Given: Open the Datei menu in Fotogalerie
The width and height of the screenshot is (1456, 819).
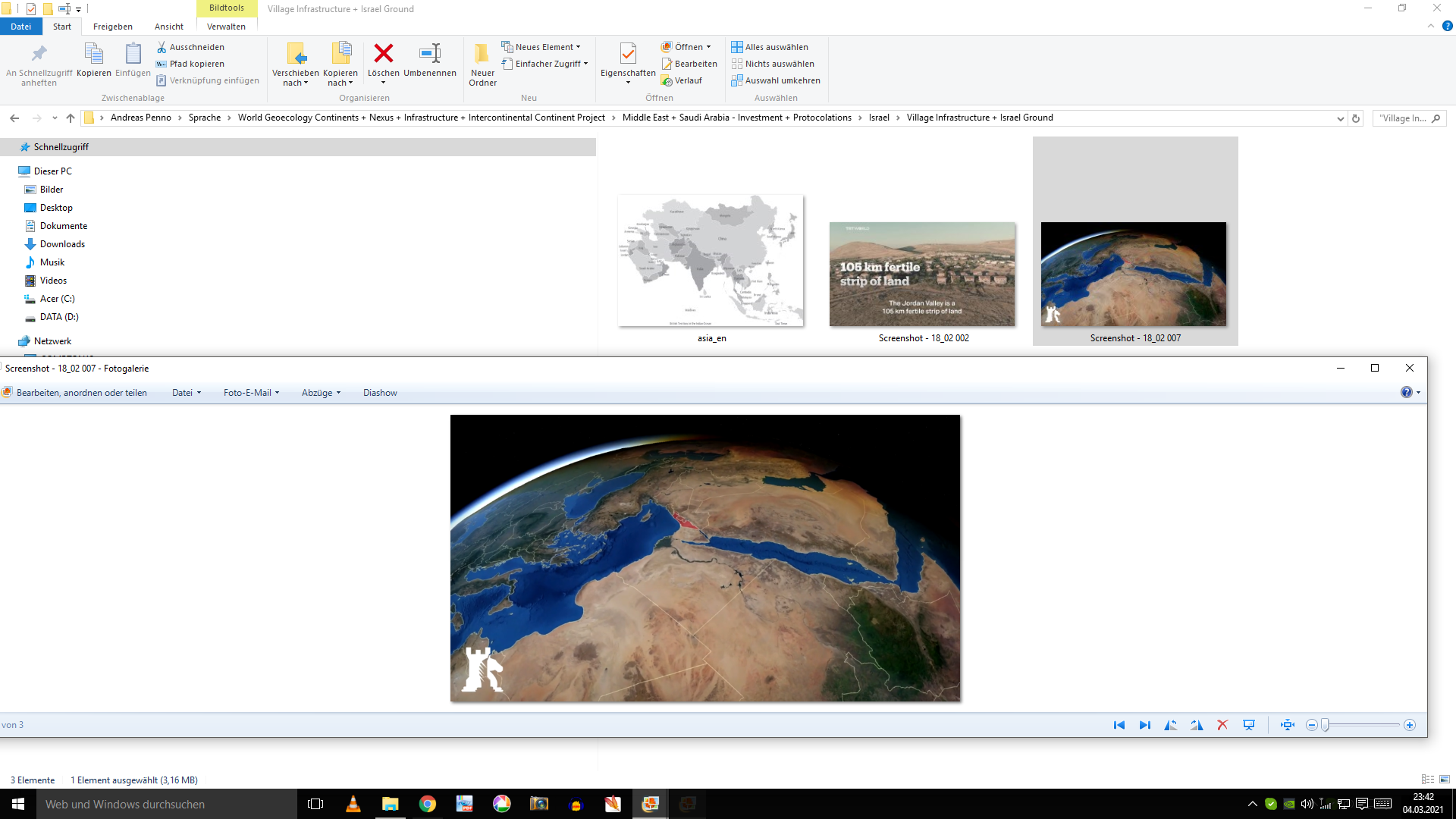Looking at the screenshot, I should click(187, 392).
